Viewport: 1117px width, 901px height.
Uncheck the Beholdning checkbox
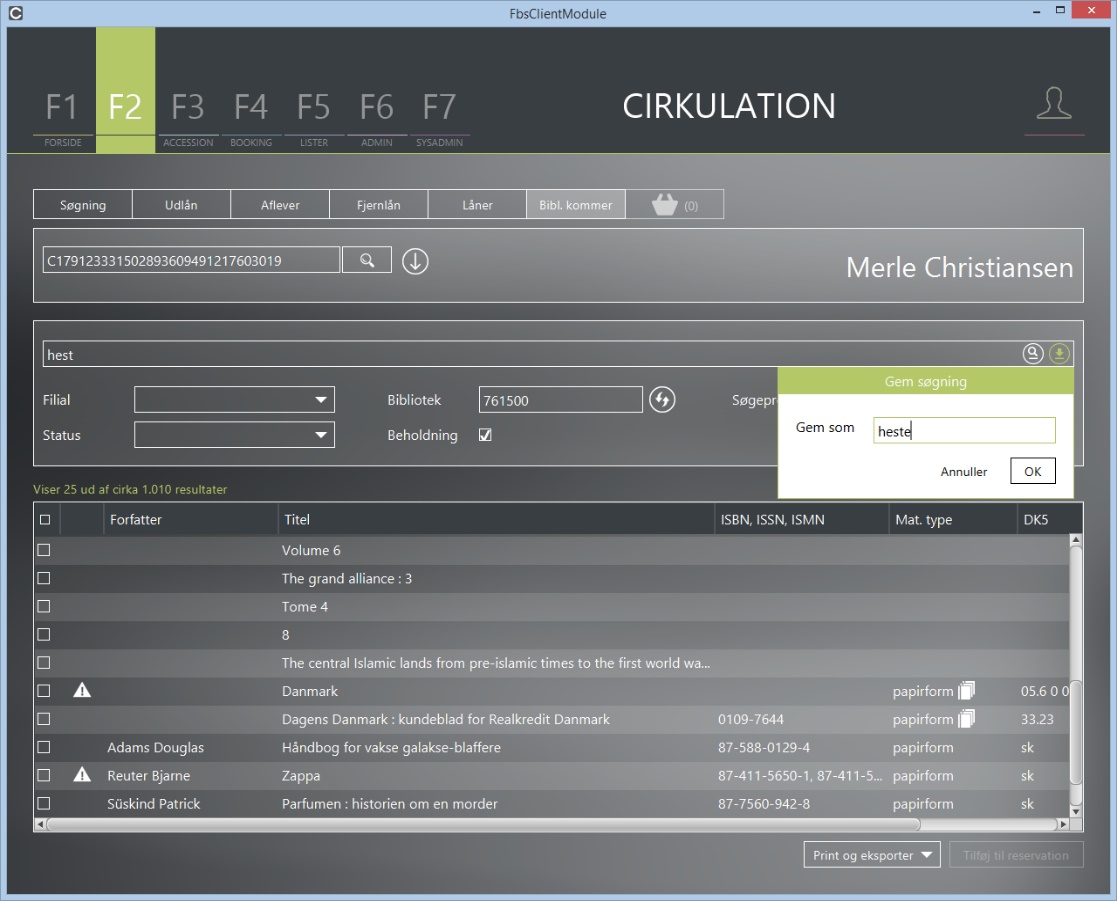point(485,434)
